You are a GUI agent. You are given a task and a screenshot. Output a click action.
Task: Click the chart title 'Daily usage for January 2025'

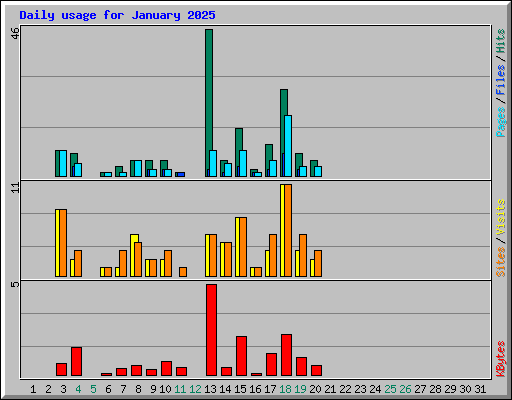[x=117, y=15]
